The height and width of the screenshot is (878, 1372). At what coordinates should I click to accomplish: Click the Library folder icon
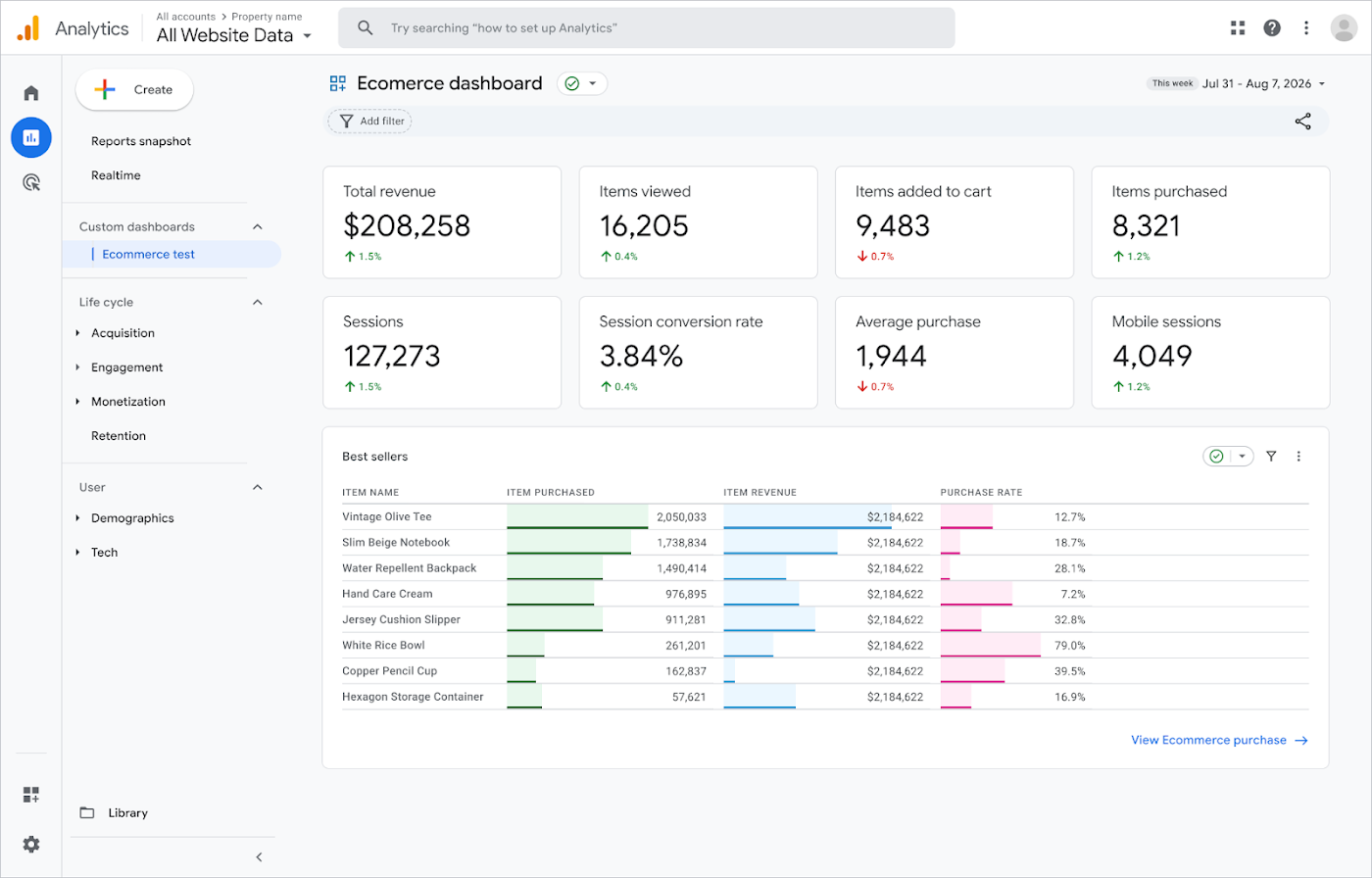(x=87, y=812)
